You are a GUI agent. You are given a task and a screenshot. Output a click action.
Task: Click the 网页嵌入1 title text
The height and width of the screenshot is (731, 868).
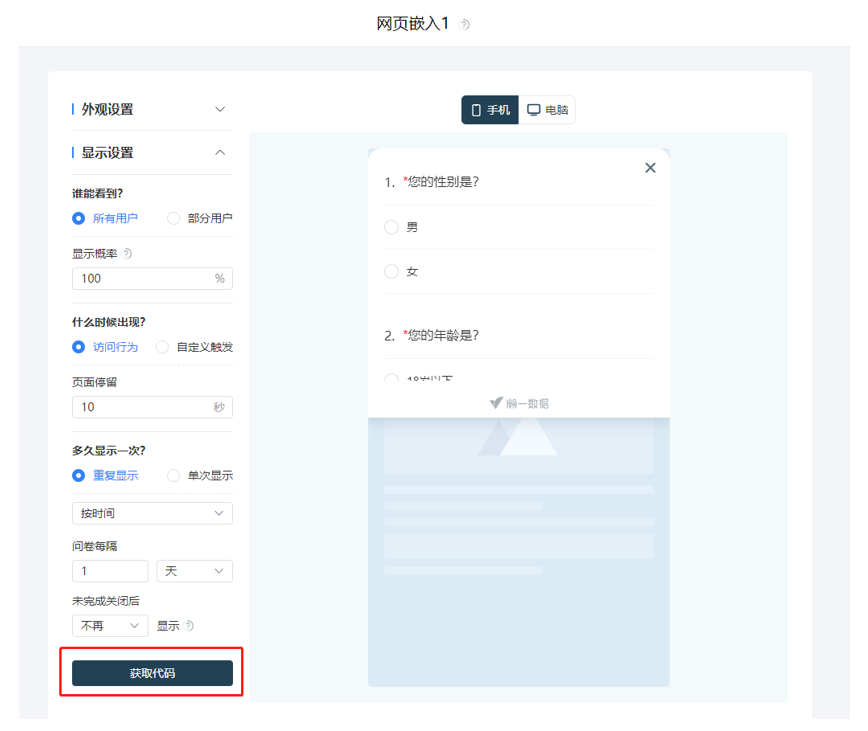pyautogui.click(x=412, y=24)
